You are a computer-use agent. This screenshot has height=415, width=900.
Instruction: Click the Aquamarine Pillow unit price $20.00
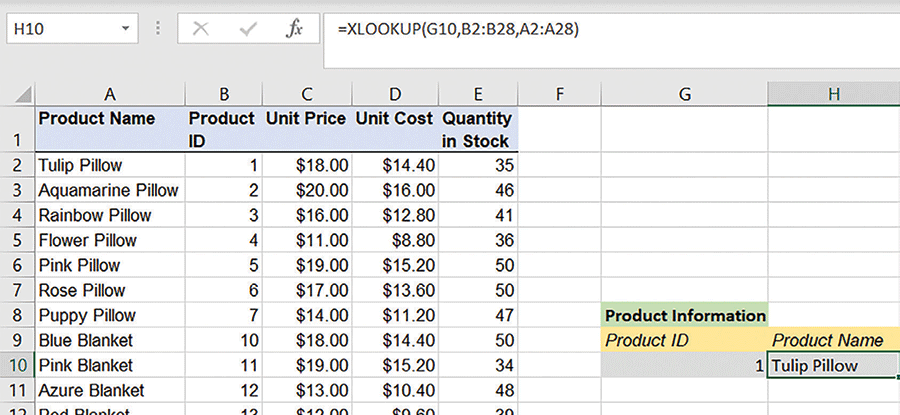coord(307,190)
